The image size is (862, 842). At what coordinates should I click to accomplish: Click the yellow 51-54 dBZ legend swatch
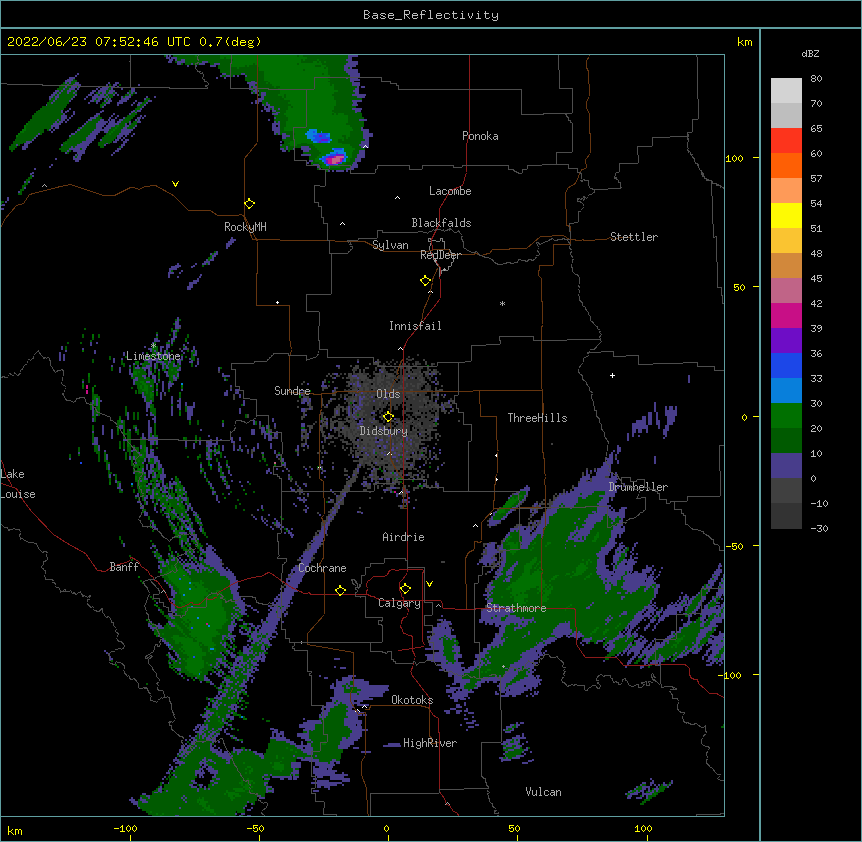[786, 215]
